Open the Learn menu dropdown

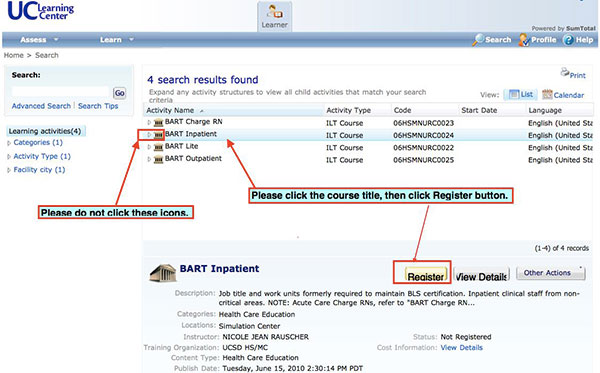117,40
